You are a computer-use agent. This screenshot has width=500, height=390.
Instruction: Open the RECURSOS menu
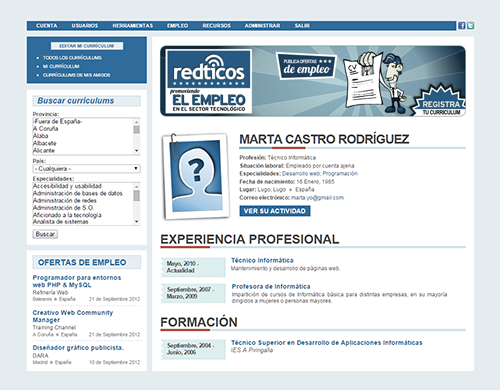pyautogui.click(x=216, y=26)
